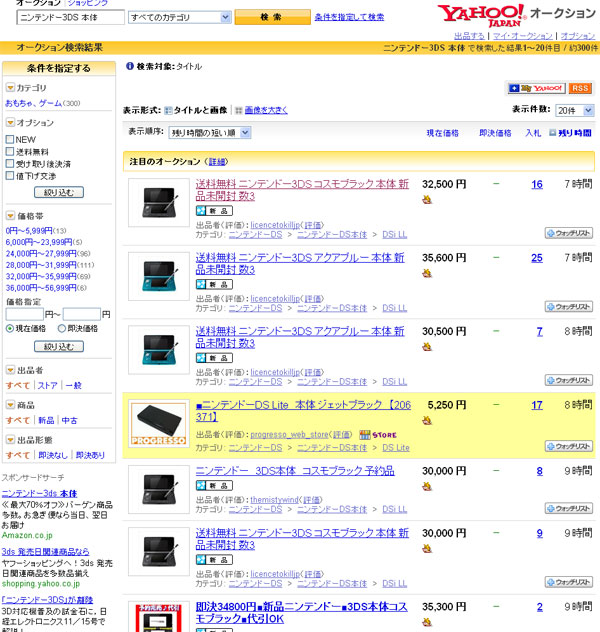This screenshot has height=632, width=600.
Task: Select the 即決価格 radio button
Action: click(x=62, y=328)
